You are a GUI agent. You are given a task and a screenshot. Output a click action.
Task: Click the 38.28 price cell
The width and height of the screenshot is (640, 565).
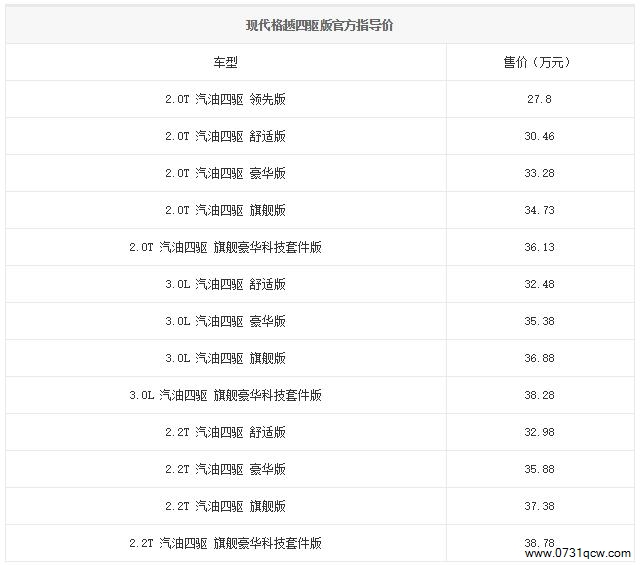[x=539, y=395]
